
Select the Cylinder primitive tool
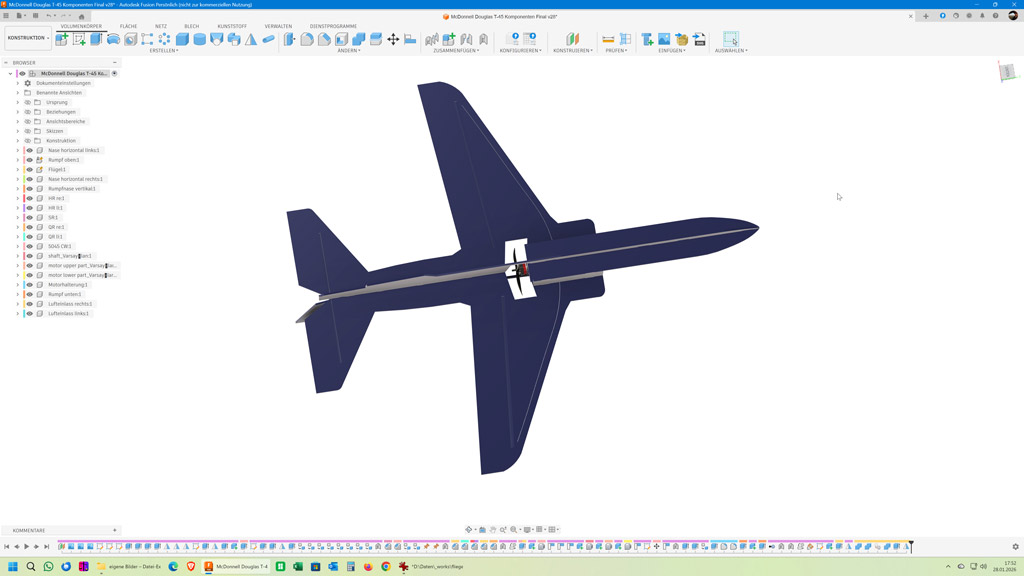200,39
